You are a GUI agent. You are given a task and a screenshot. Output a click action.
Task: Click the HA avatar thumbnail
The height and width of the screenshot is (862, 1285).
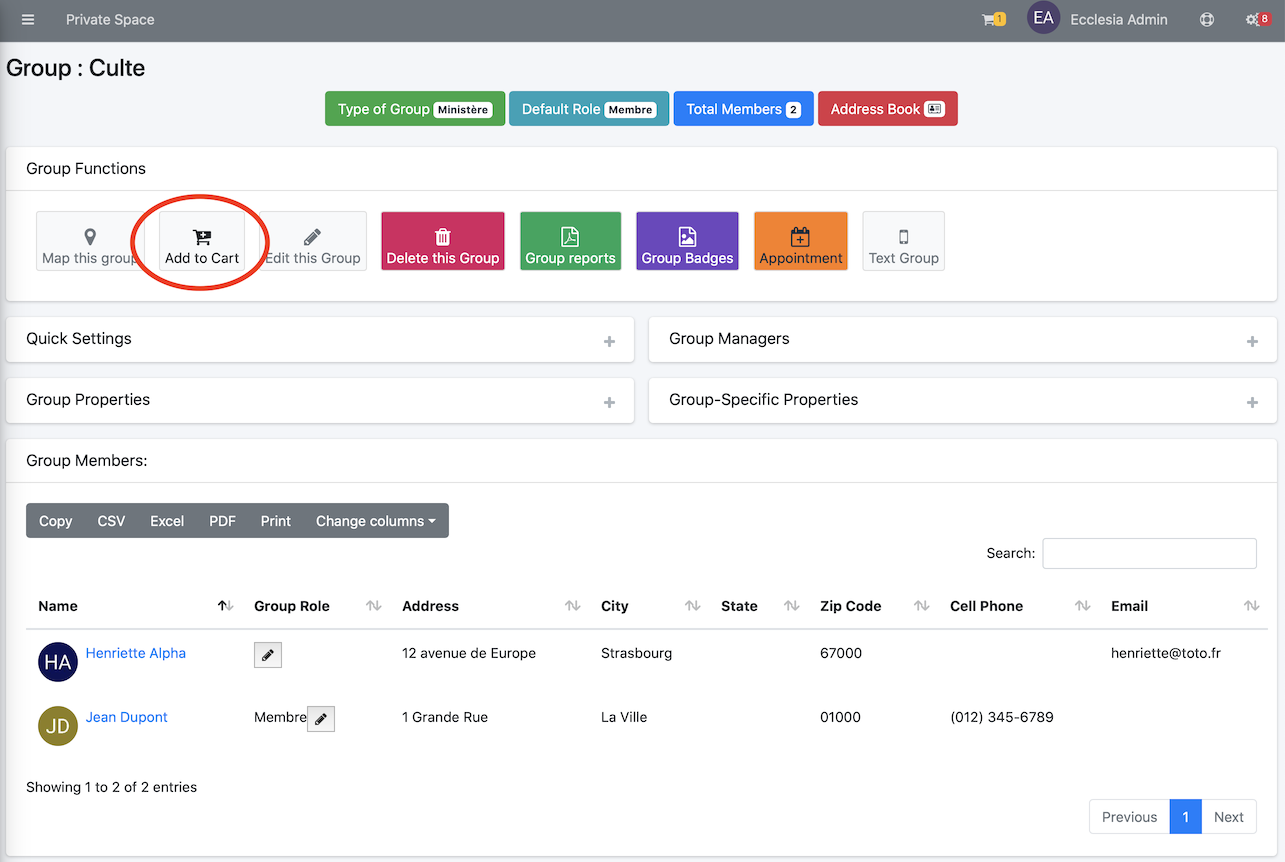[58, 662]
